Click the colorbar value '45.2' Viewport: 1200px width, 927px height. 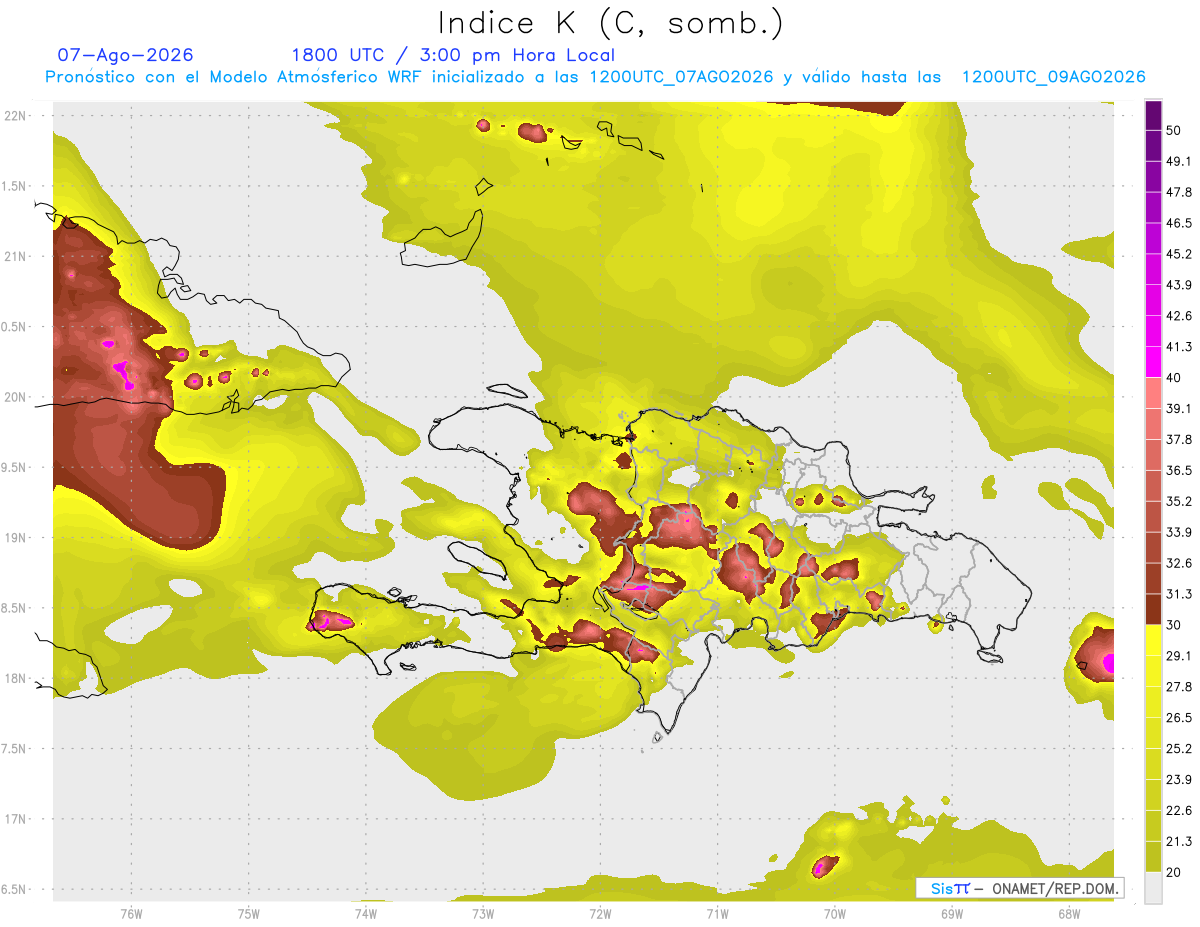pyautogui.click(x=1179, y=254)
